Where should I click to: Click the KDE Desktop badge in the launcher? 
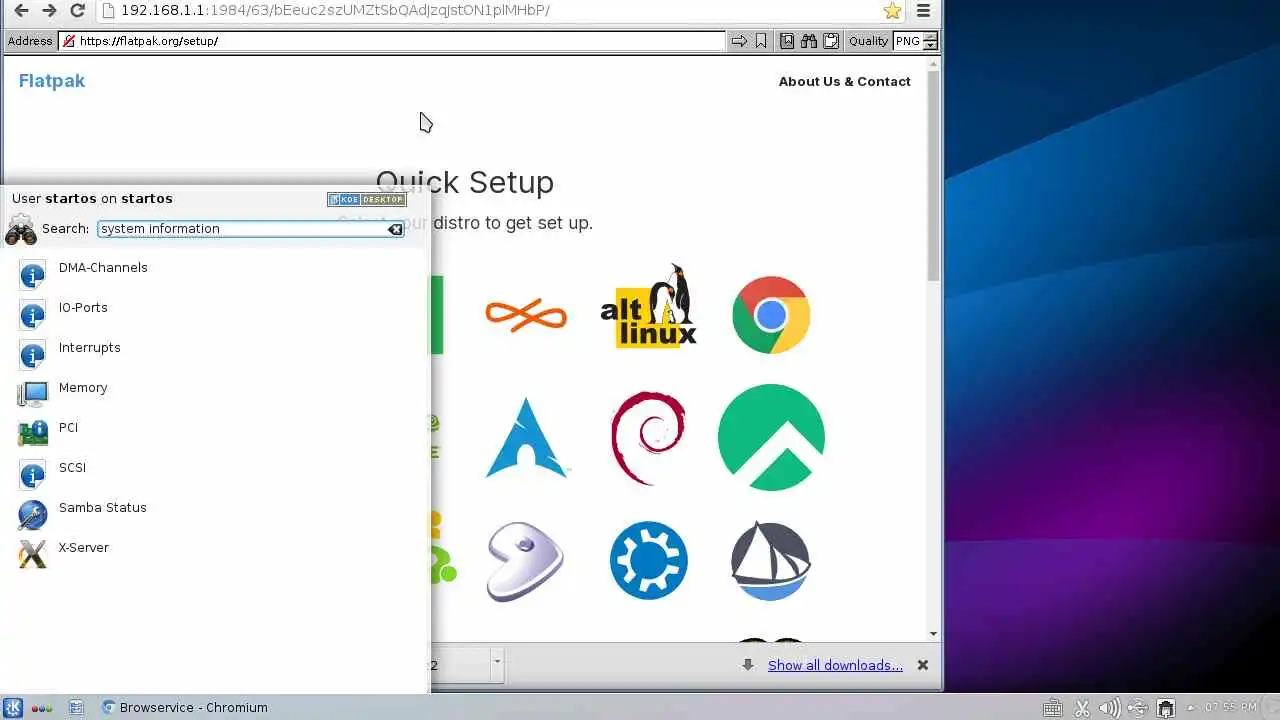click(x=366, y=199)
